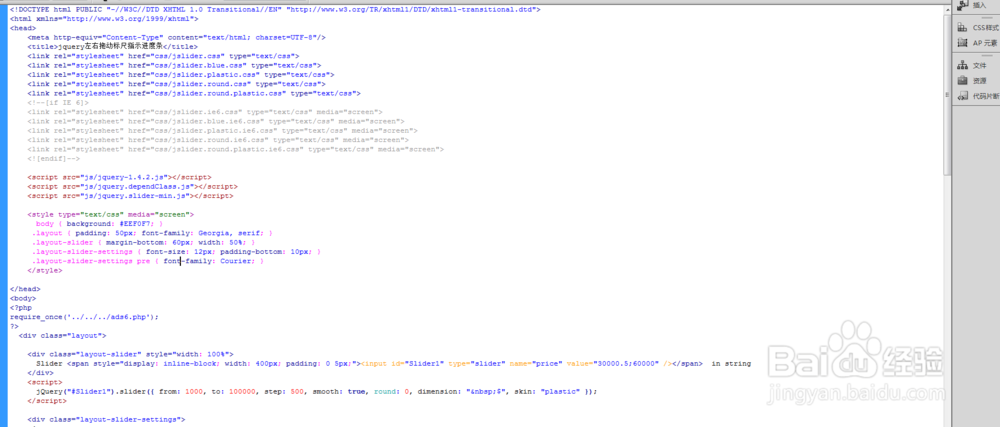Click the code view scroll-up arrow
1000x427 pixels.
947,8
